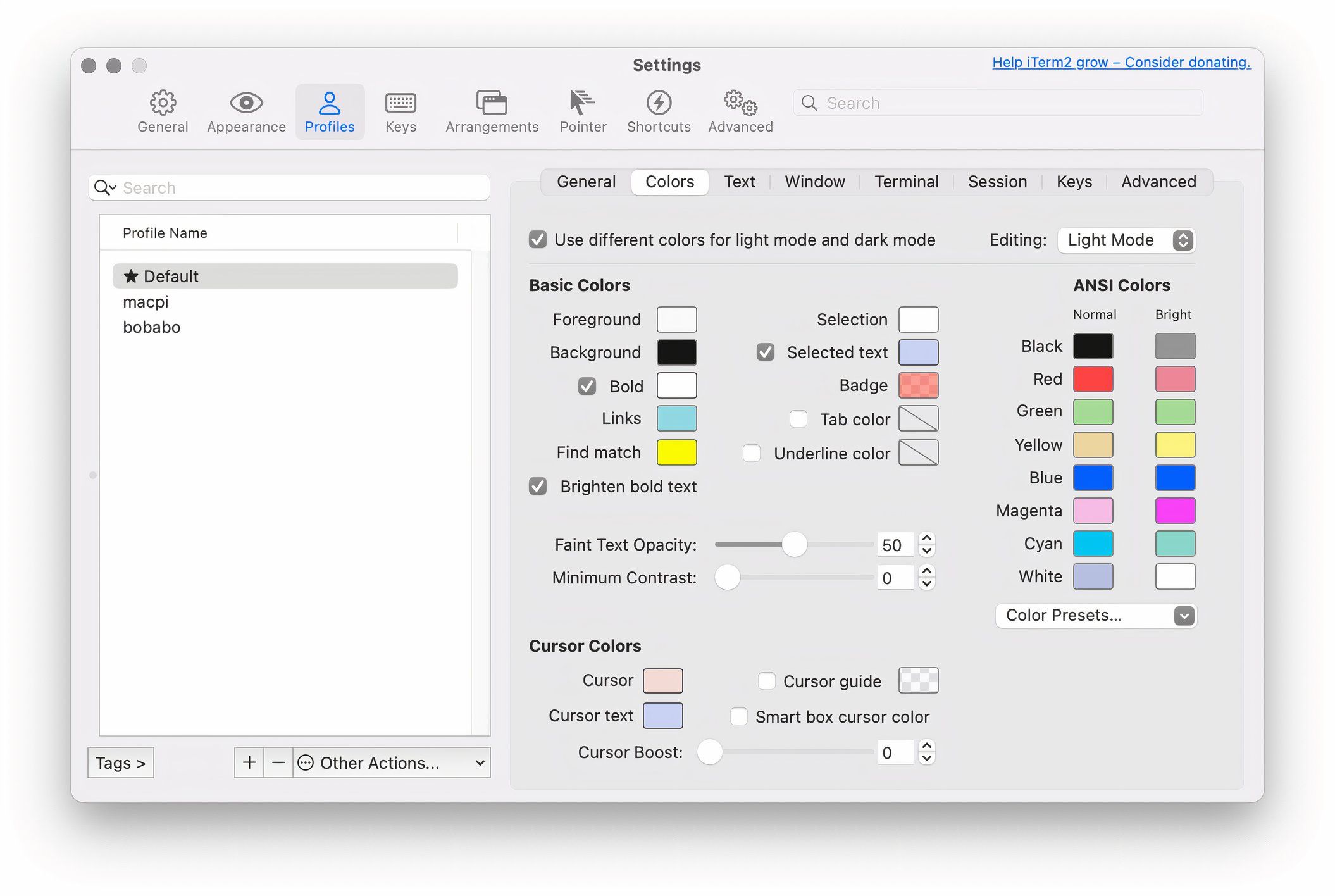Enable Brighten bold text checkbox
Screen dimensions: 1335x896
coord(536,486)
